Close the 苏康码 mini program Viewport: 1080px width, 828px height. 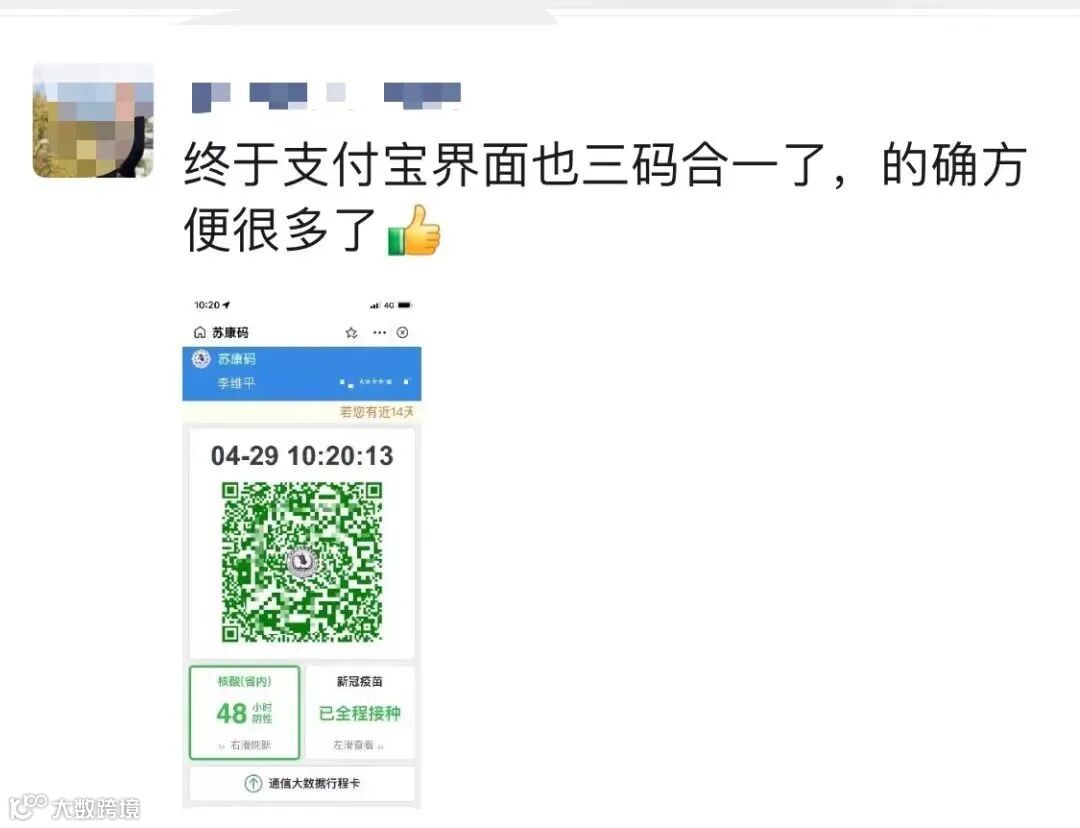click(402, 333)
